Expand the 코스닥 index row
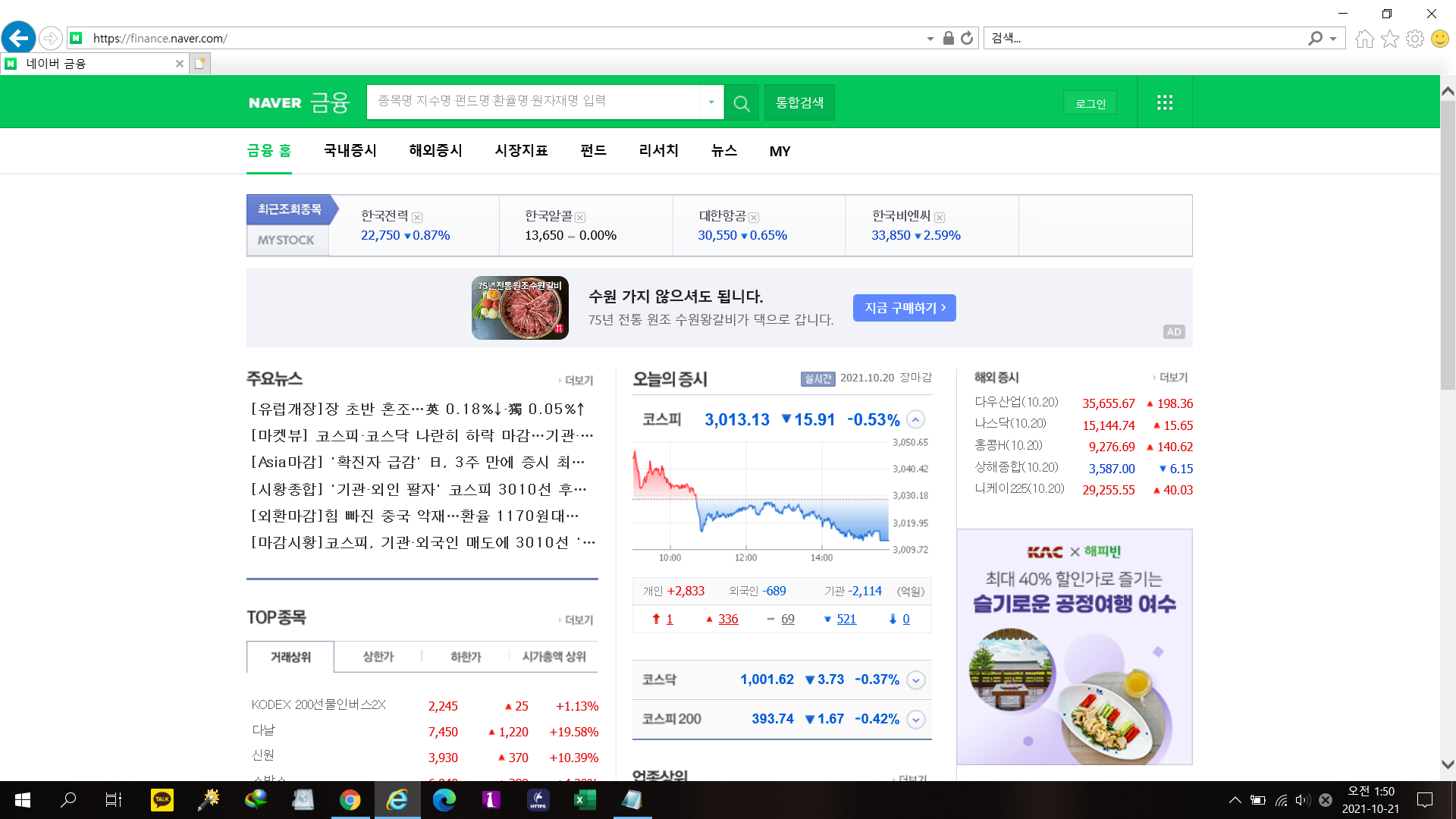 tap(915, 680)
